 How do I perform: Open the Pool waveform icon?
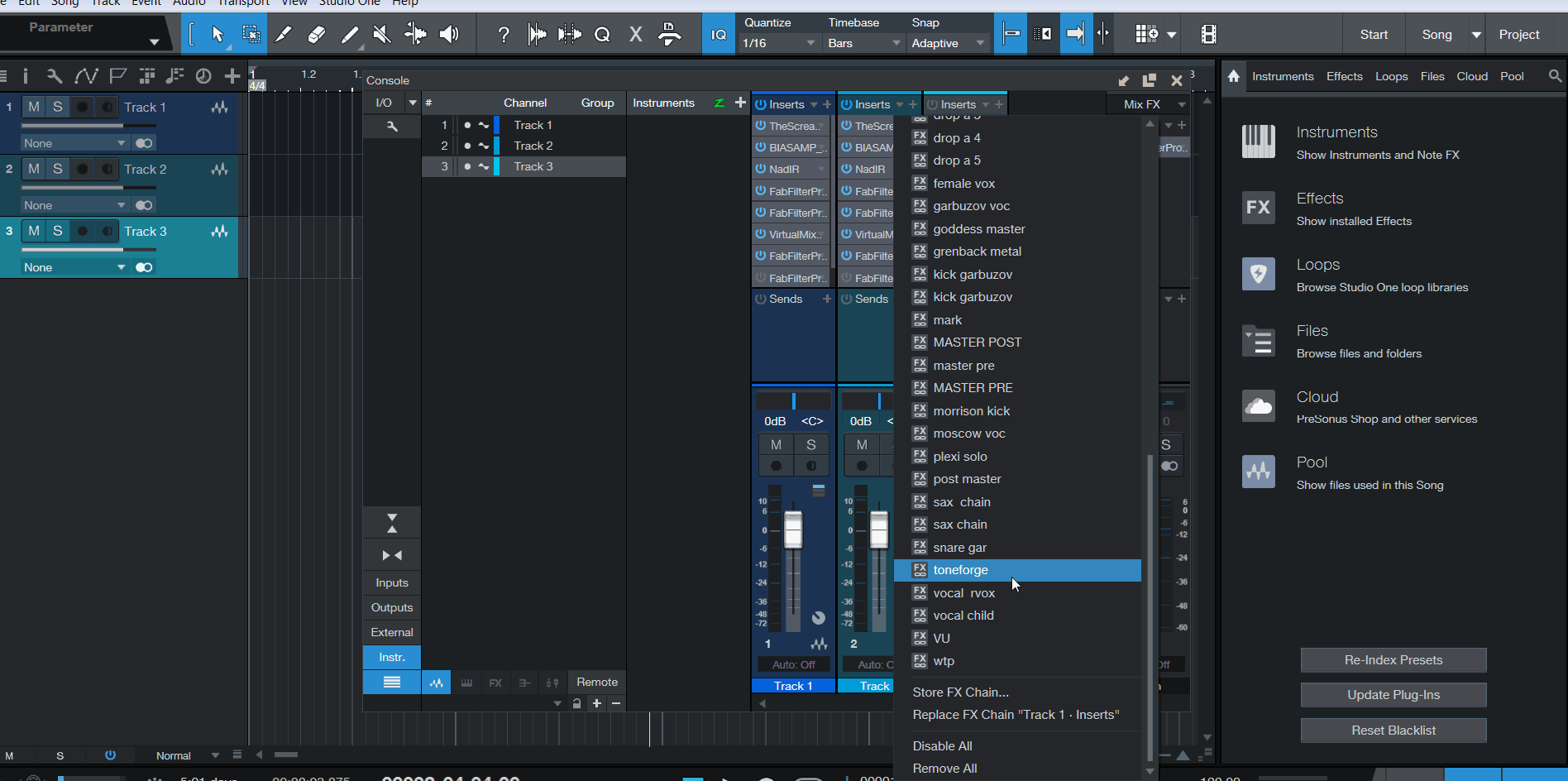click(1259, 472)
